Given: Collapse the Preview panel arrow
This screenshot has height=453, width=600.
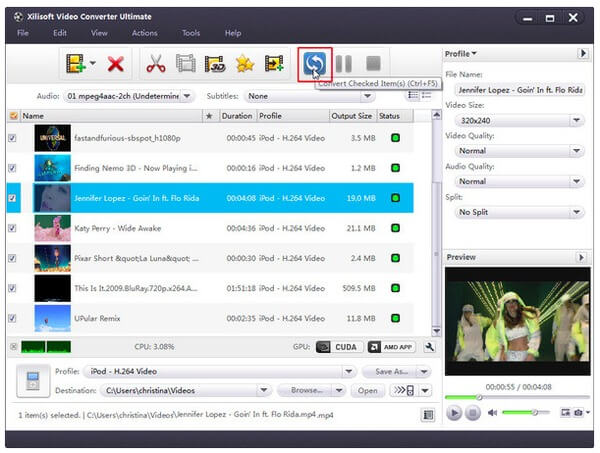Looking at the screenshot, I should 581,257.
